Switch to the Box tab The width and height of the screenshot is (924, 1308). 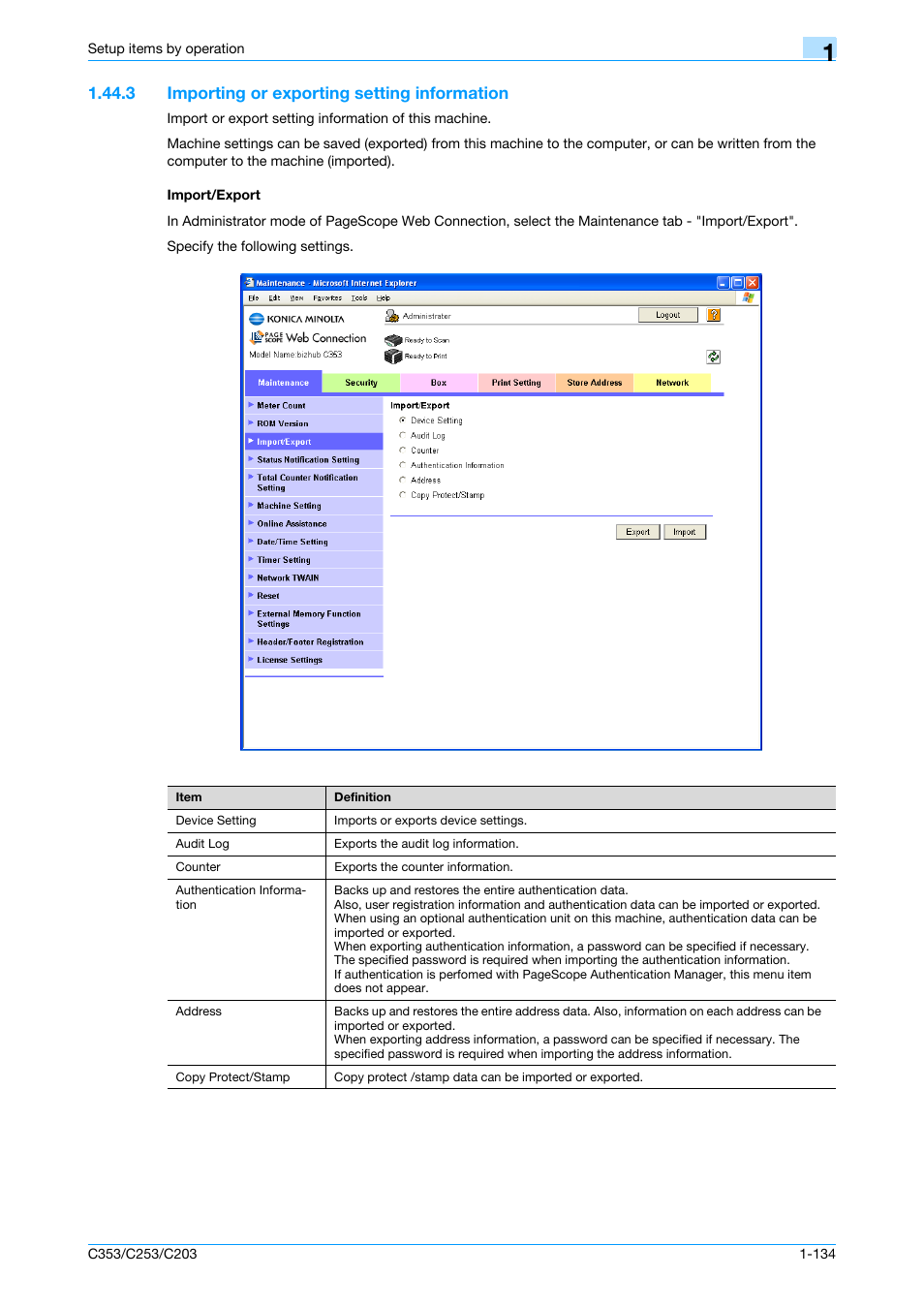point(439,383)
